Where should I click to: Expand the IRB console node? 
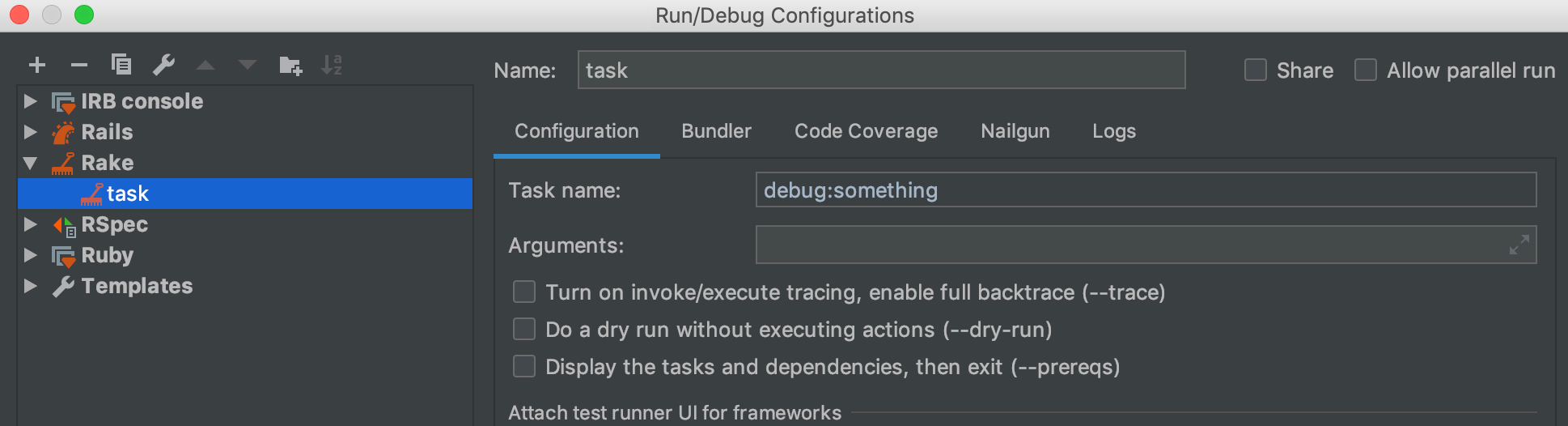(x=31, y=101)
